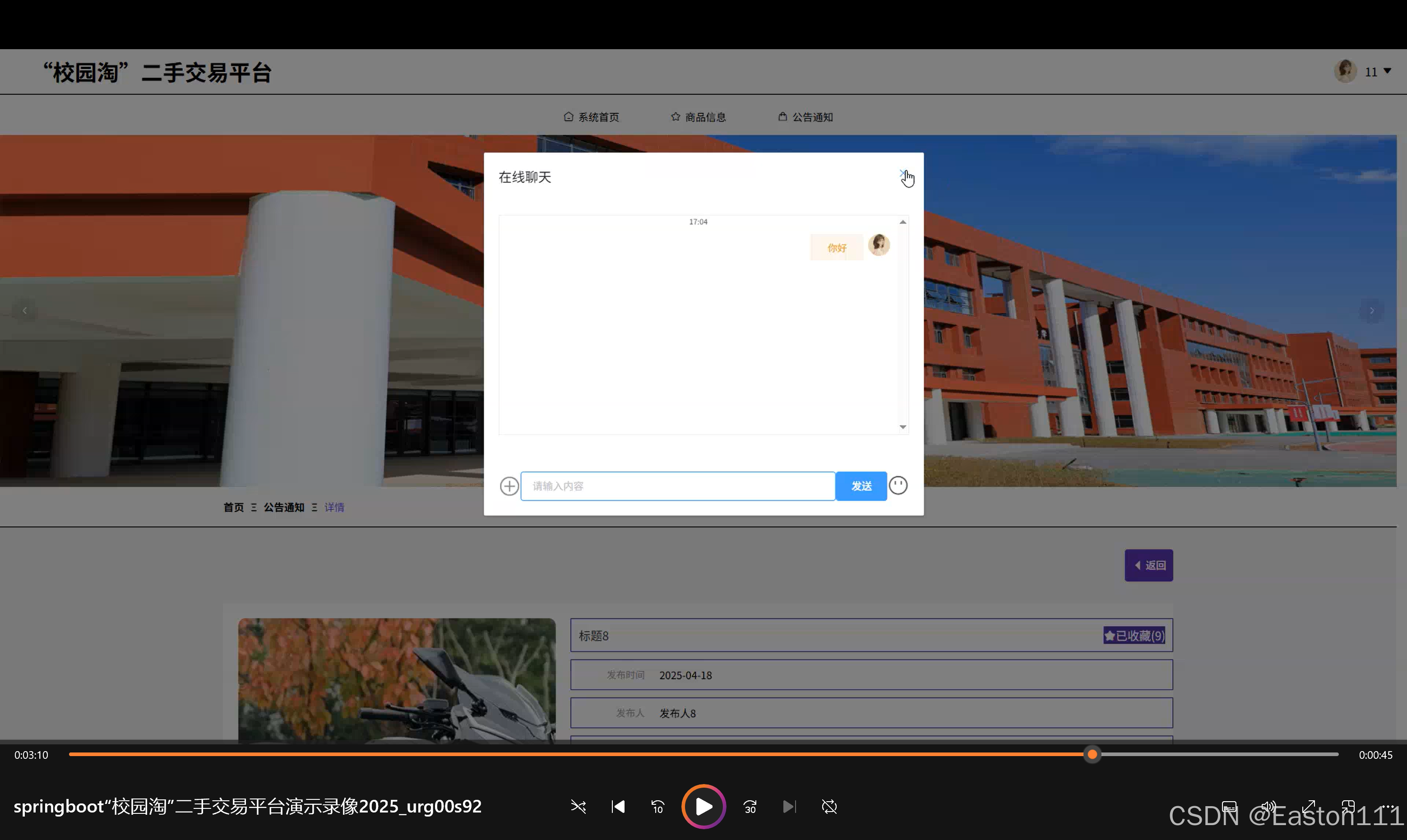Click the date 2025-04-18
The image size is (1407, 840).
(x=685, y=675)
